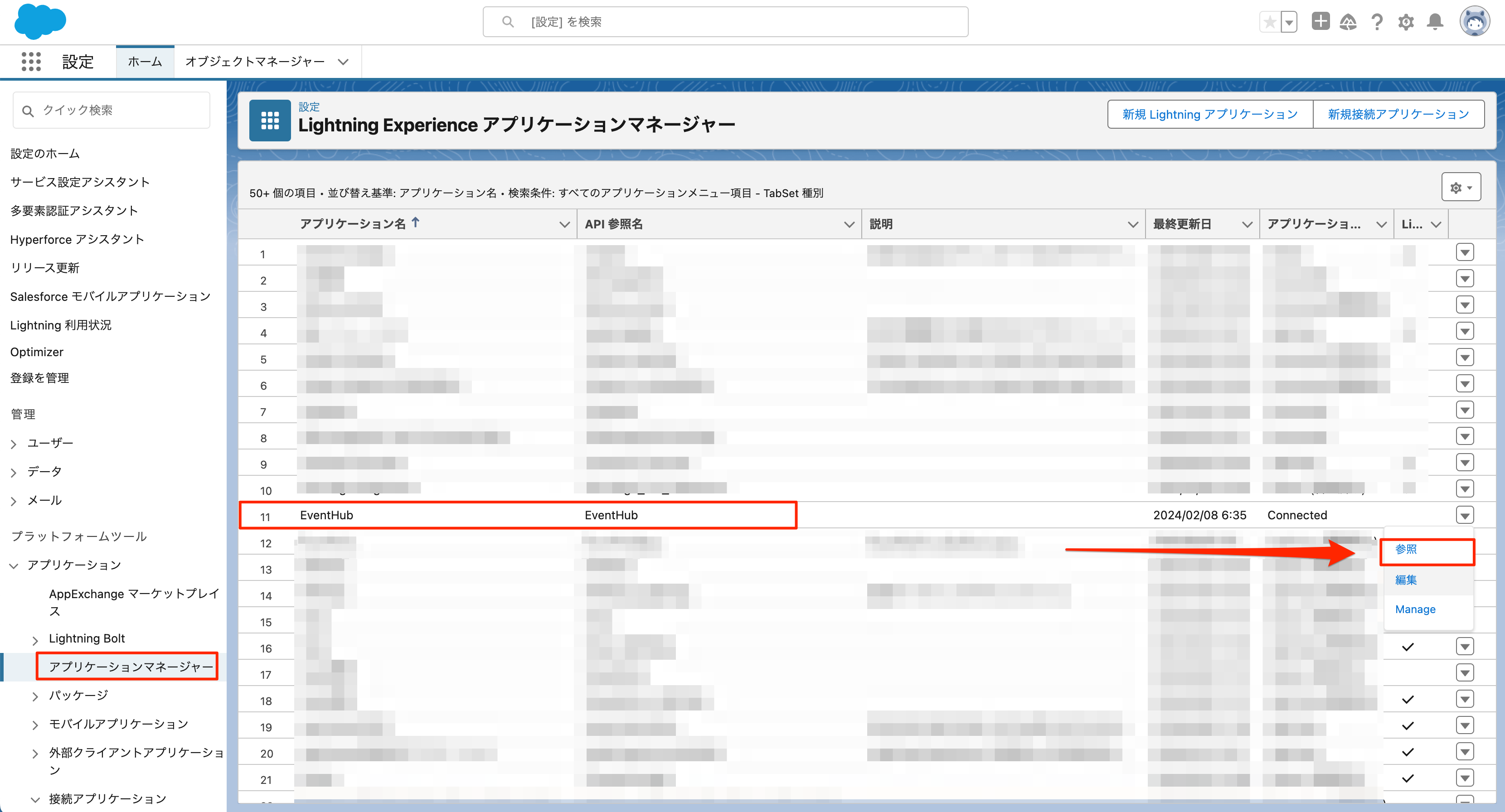Open the EventHub row actions dropdown
Image resolution: width=1505 pixels, height=812 pixels.
point(1464,515)
